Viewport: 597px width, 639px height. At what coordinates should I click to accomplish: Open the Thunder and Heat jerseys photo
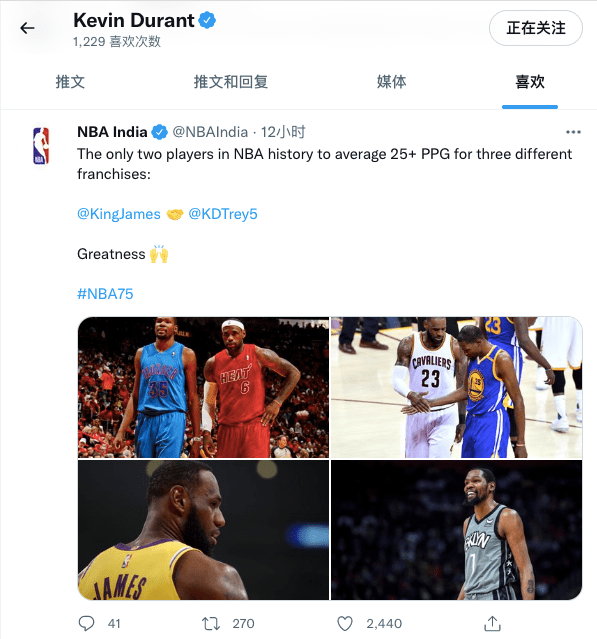pyautogui.click(x=203, y=388)
